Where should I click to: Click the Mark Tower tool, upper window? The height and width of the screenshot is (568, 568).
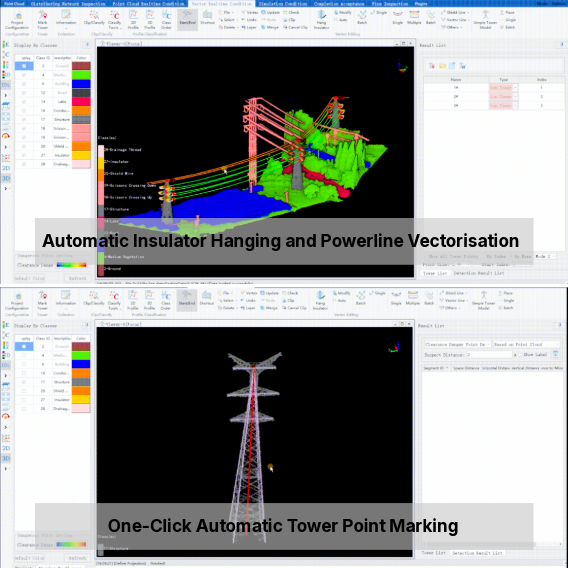click(43, 20)
